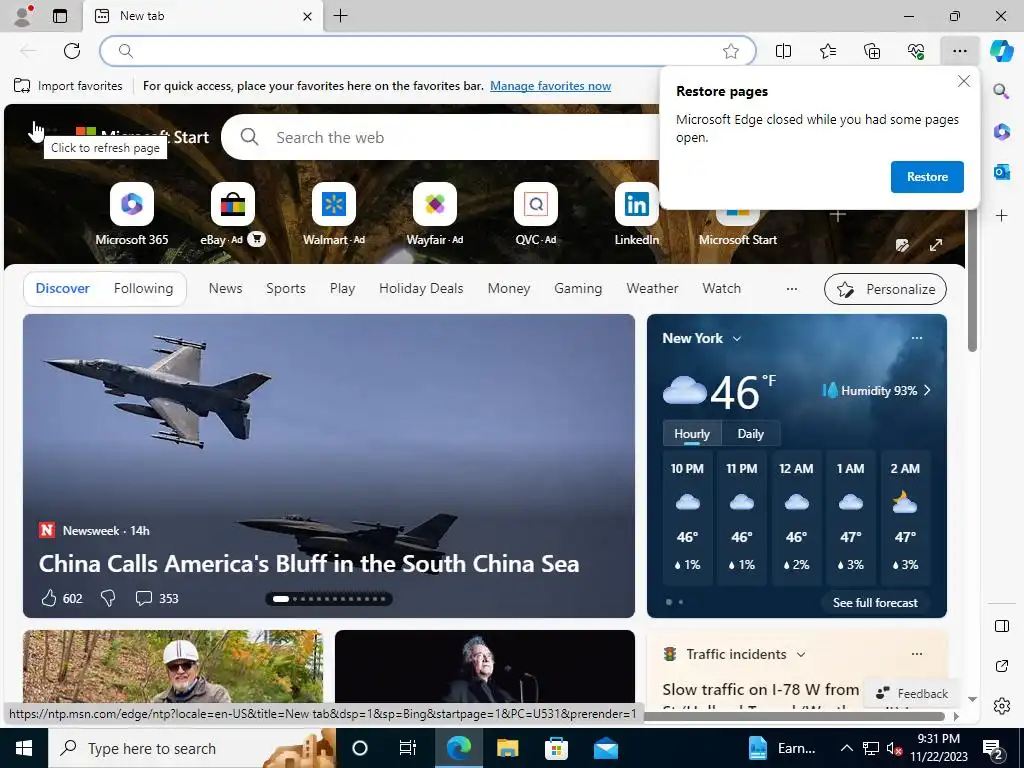
Task: Open Browser essentials heart icon
Action: (x=916, y=51)
